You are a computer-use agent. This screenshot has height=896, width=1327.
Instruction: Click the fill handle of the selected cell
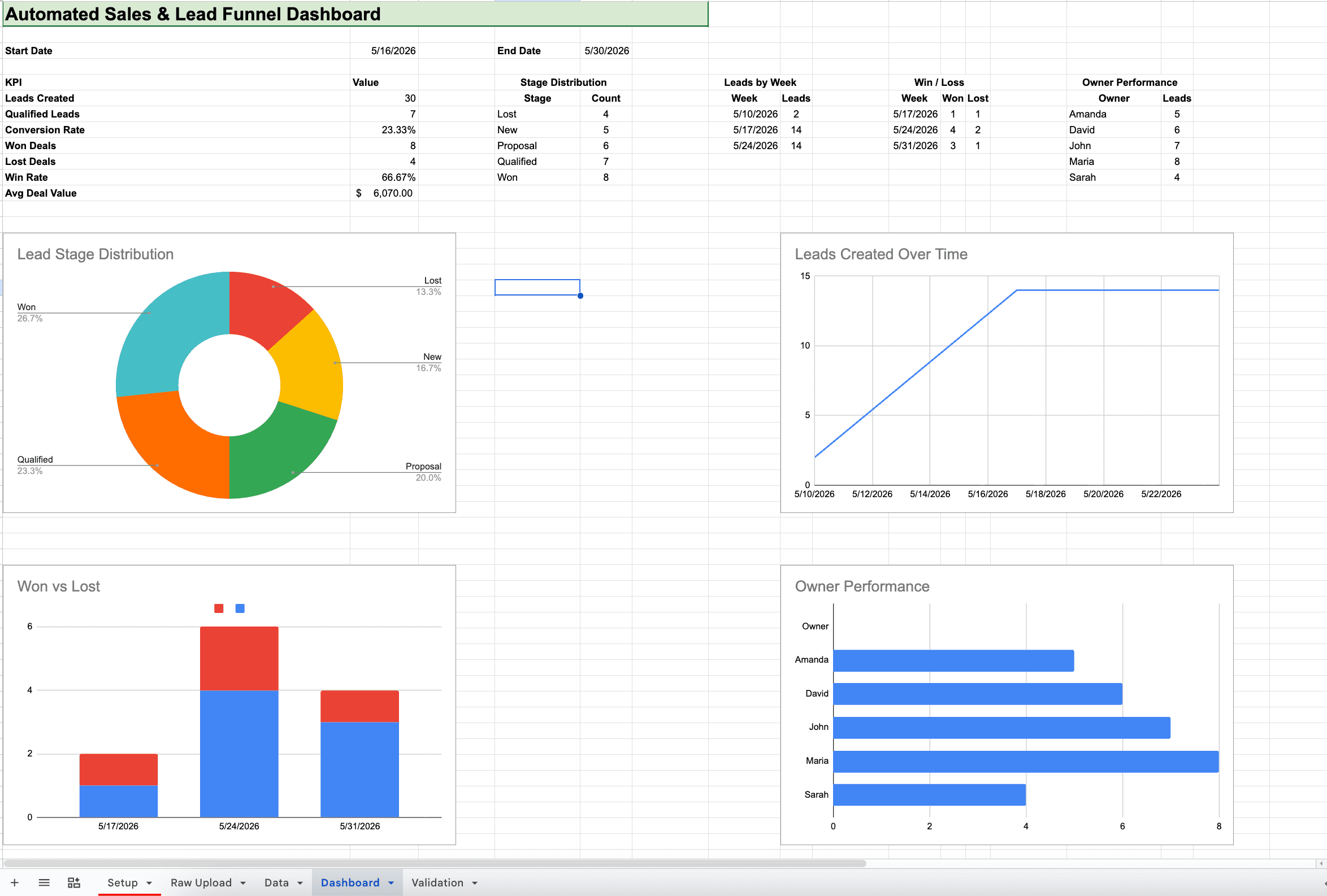click(580, 295)
